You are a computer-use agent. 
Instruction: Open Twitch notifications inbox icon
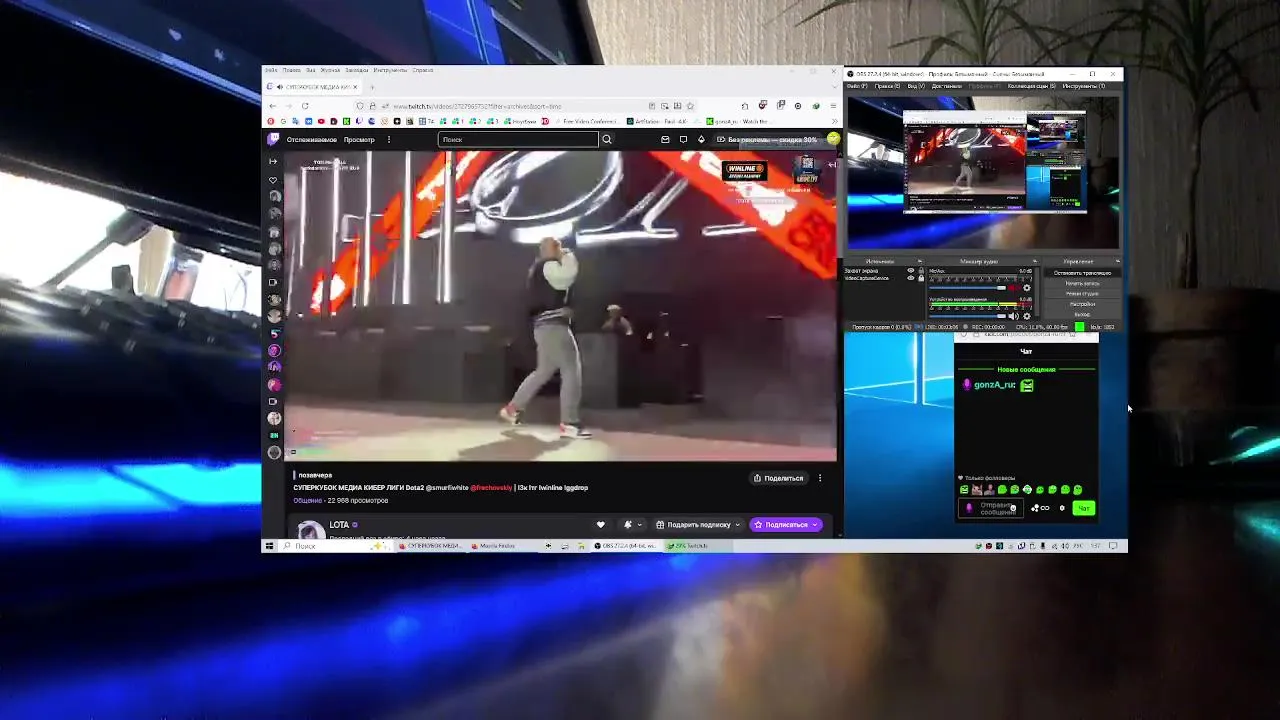(665, 140)
